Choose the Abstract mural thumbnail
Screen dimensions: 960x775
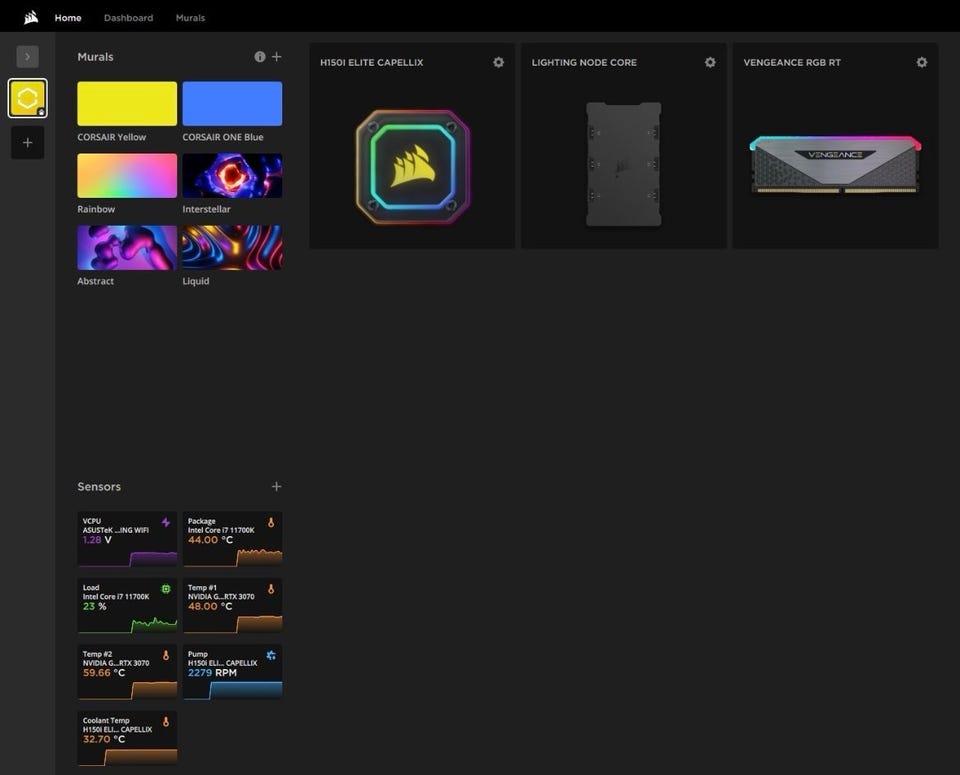coord(127,247)
